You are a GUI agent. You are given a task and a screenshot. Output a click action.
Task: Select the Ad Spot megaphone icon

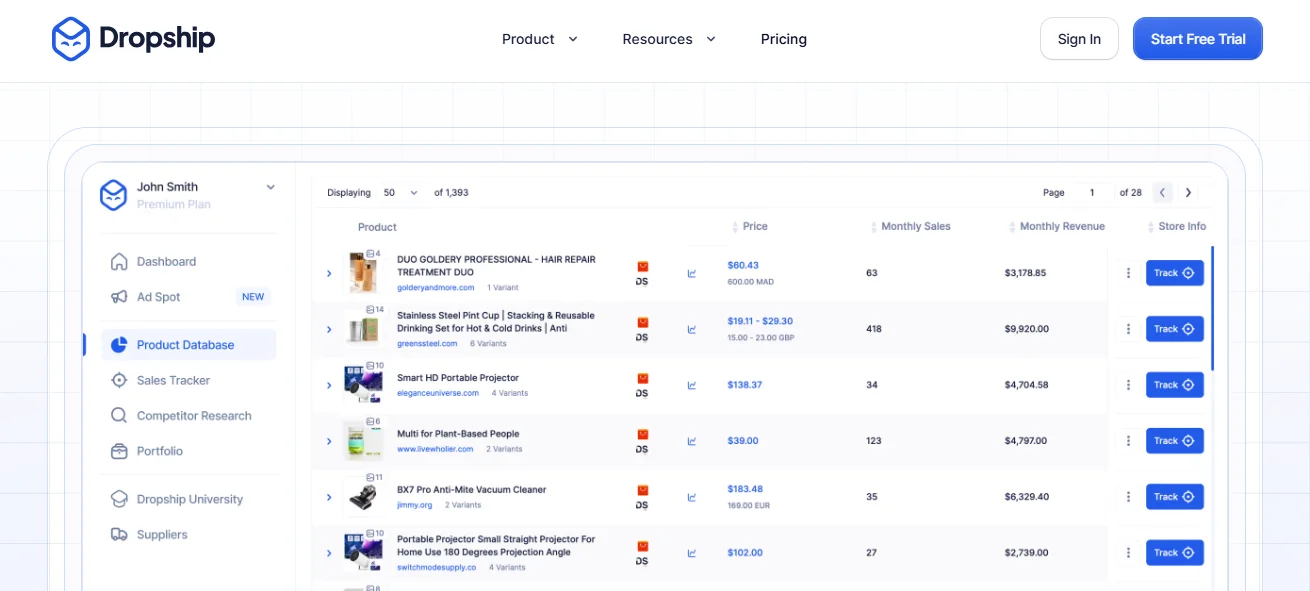[x=119, y=296]
